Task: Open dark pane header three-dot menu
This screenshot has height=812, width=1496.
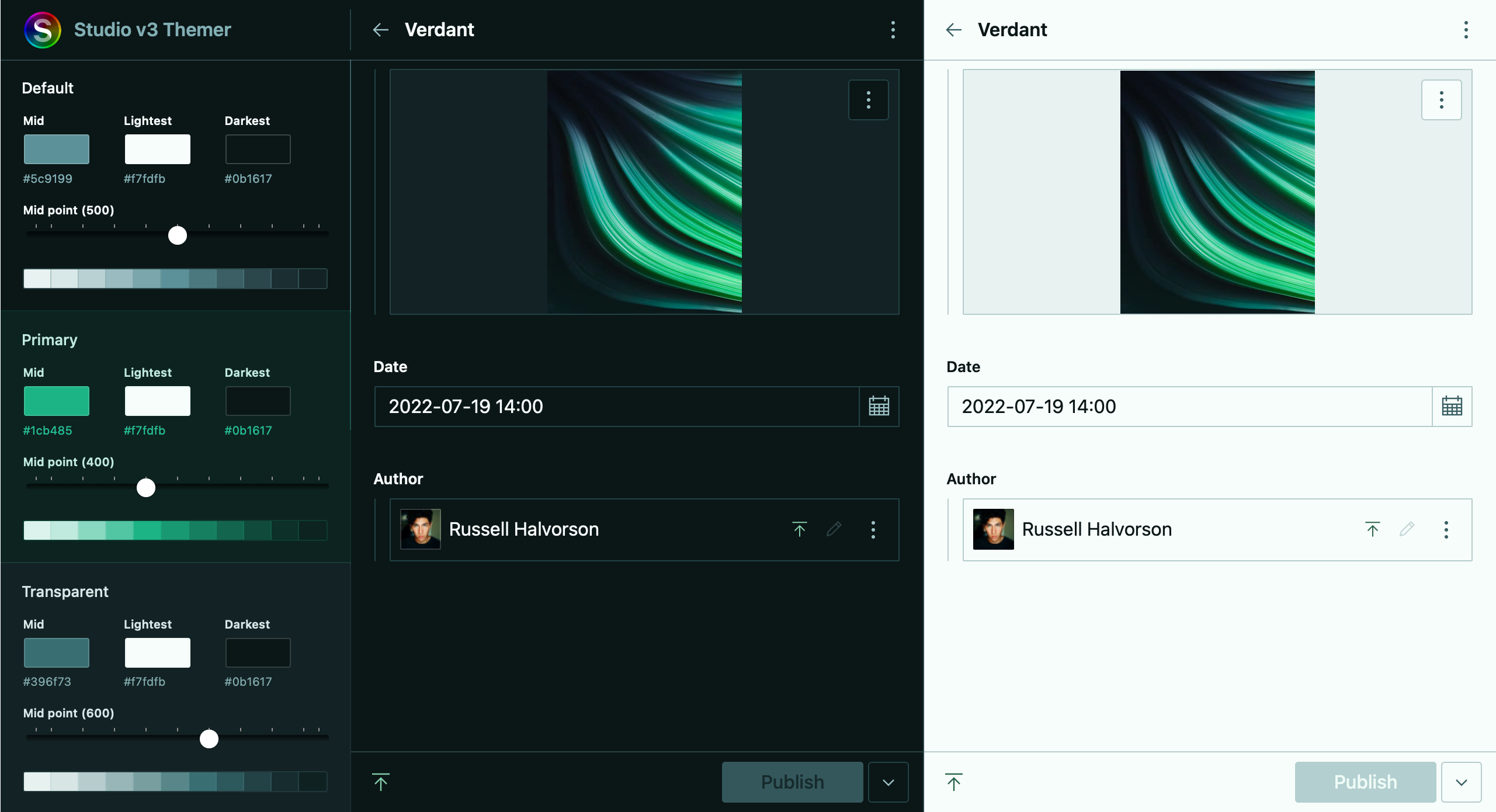Action: coord(893,30)
